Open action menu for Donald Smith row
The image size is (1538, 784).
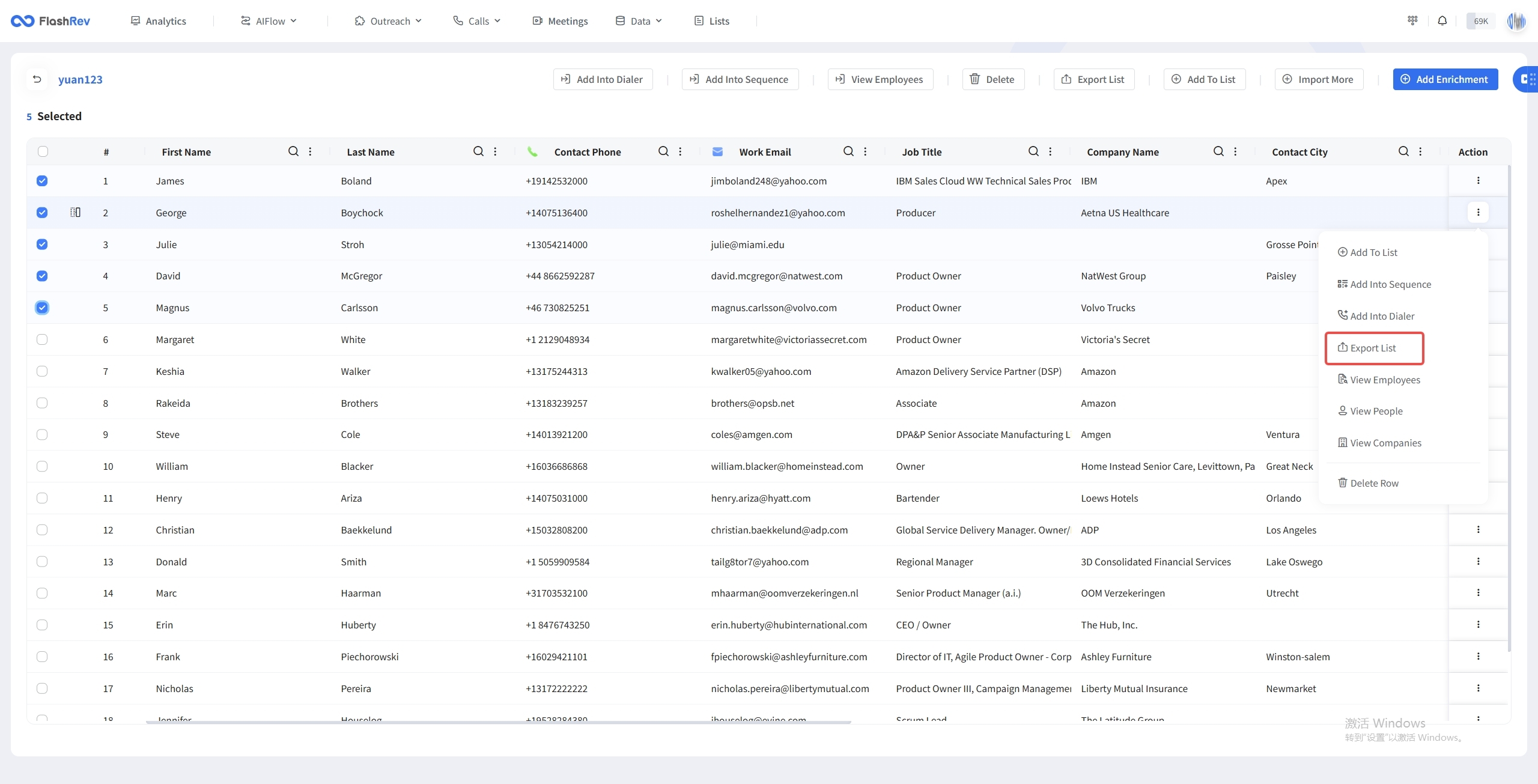point(1478,561)
